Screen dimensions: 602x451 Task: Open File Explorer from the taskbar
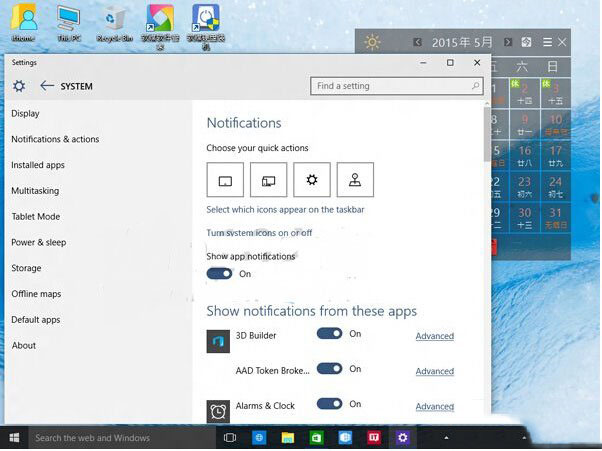(x=288, y=438)
